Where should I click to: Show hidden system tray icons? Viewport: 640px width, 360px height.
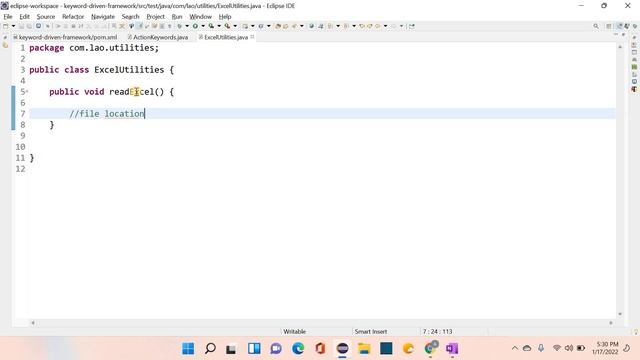pyautogui.click(x=515, y=348)
